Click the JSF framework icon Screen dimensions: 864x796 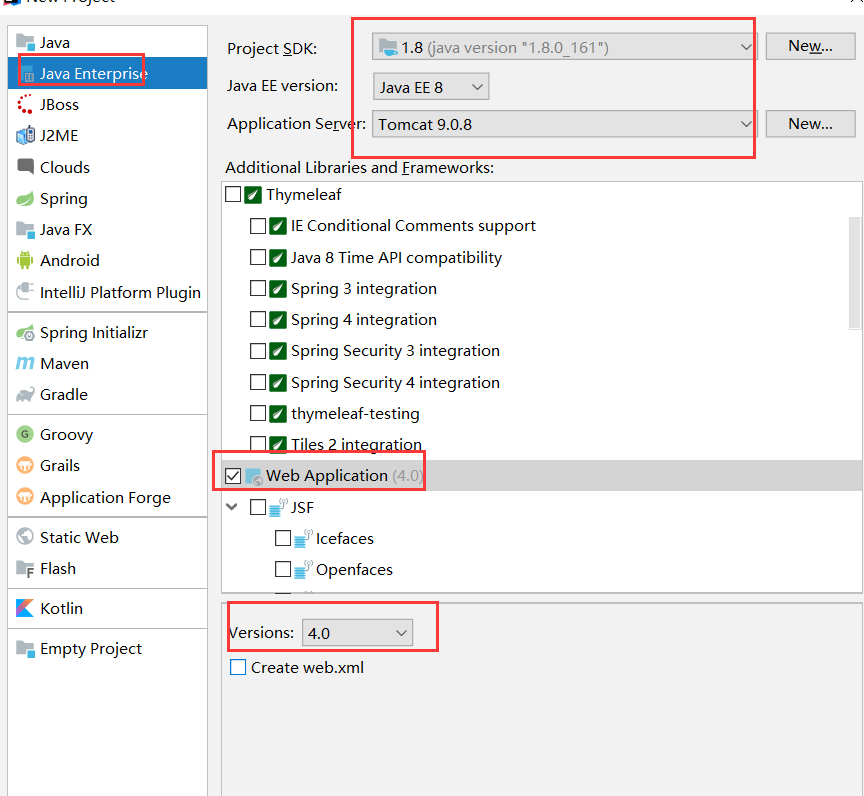[x=278, y=507]
